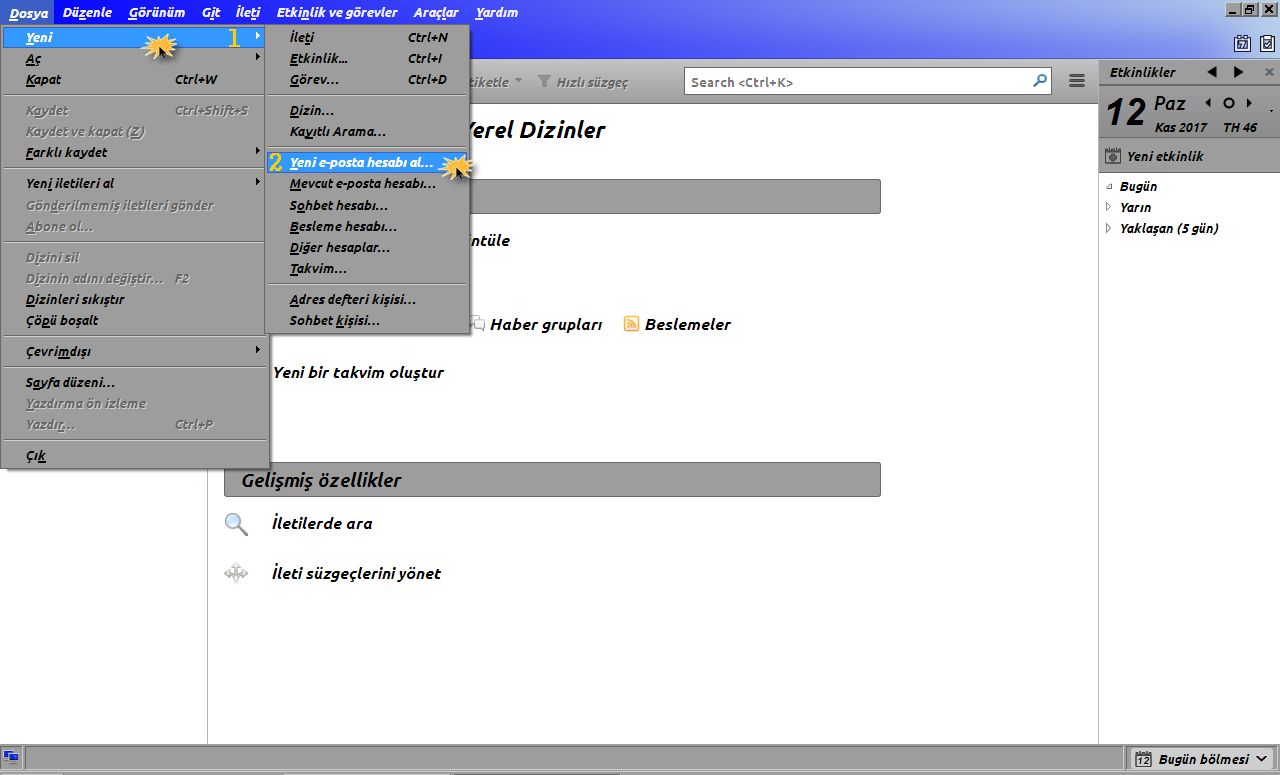
Task: Choose Mevcut e-posta hesabı
Action: coord(367,183)
